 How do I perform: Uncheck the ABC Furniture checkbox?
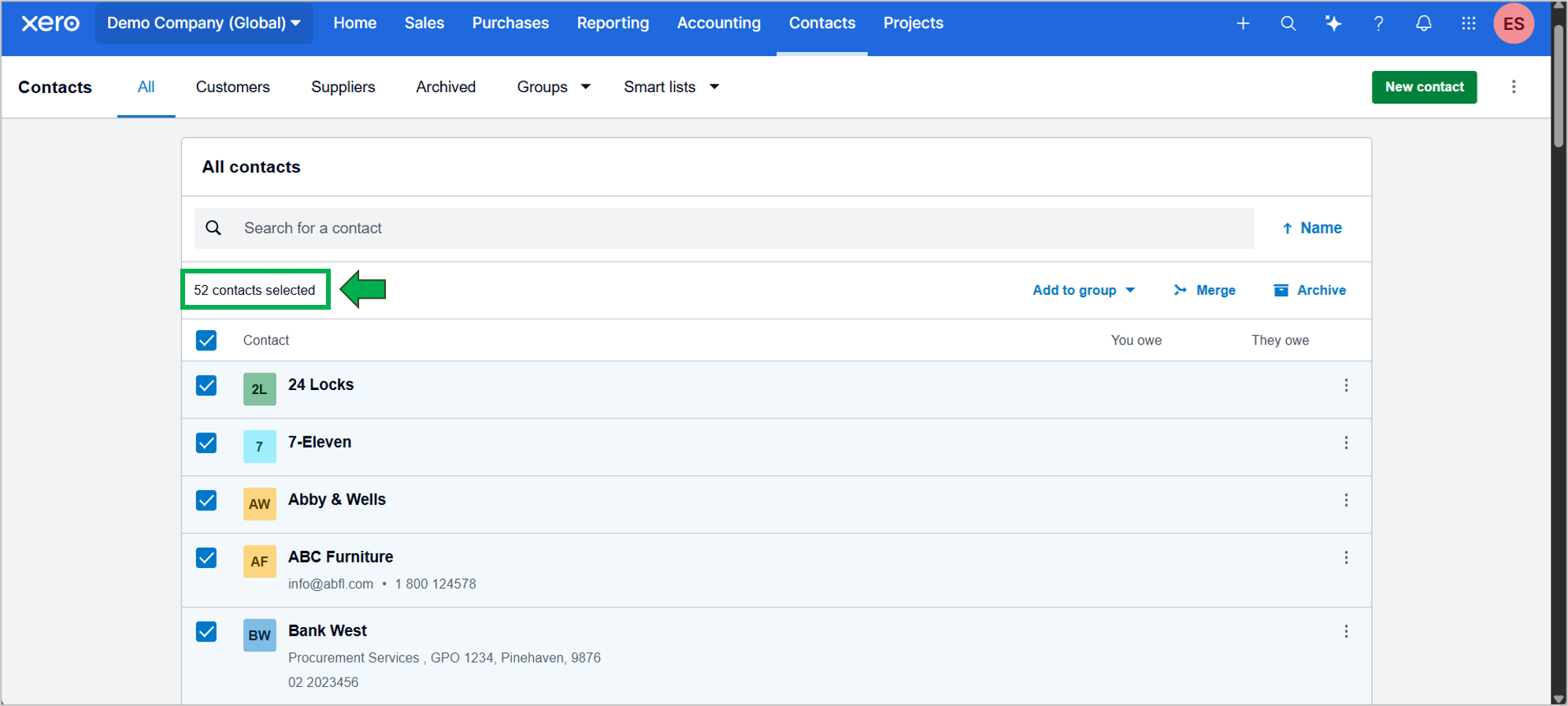(206, 558)
